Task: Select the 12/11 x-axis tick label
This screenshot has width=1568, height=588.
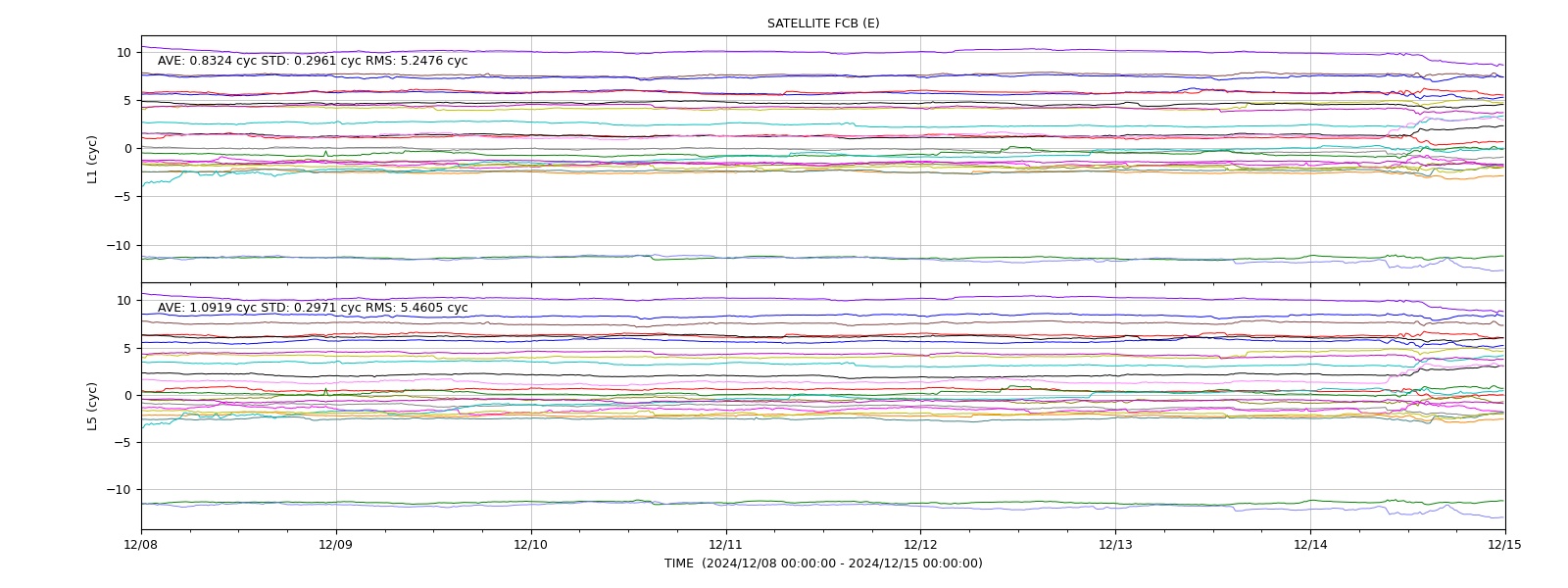Action: 726,545
